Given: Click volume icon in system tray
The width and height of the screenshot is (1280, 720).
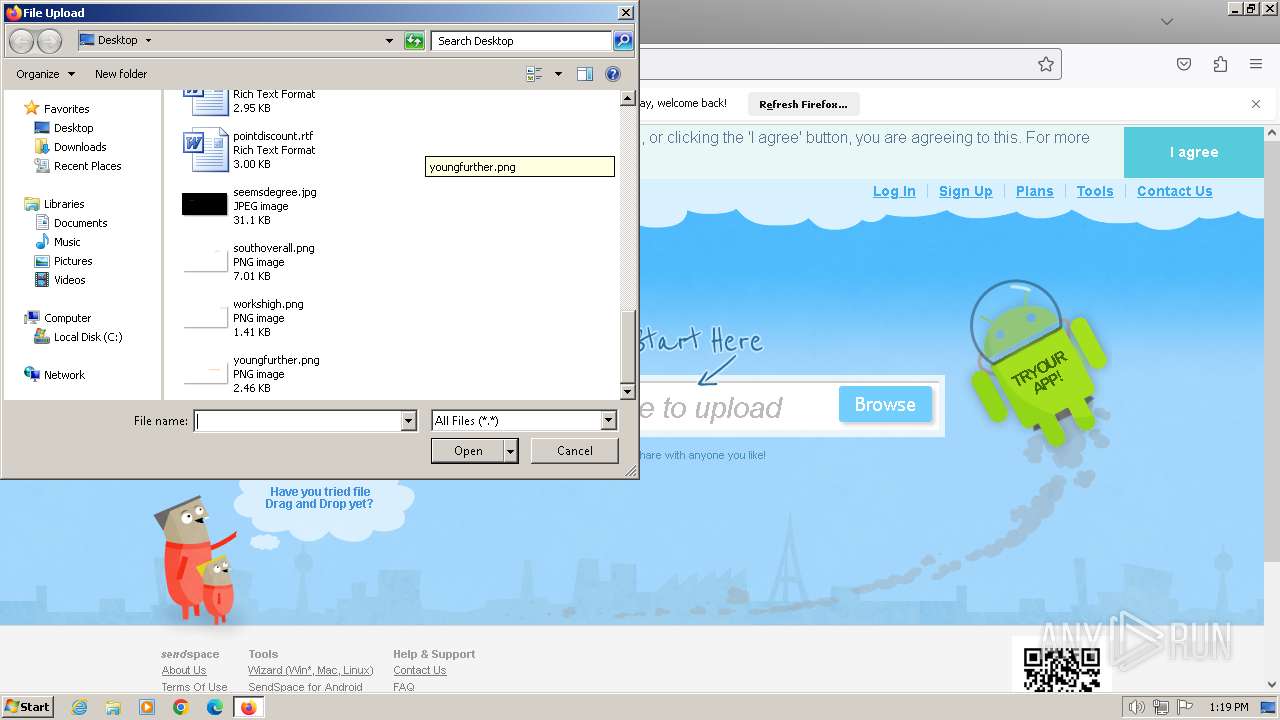Looking at the screenshot, I should 1137,707.
